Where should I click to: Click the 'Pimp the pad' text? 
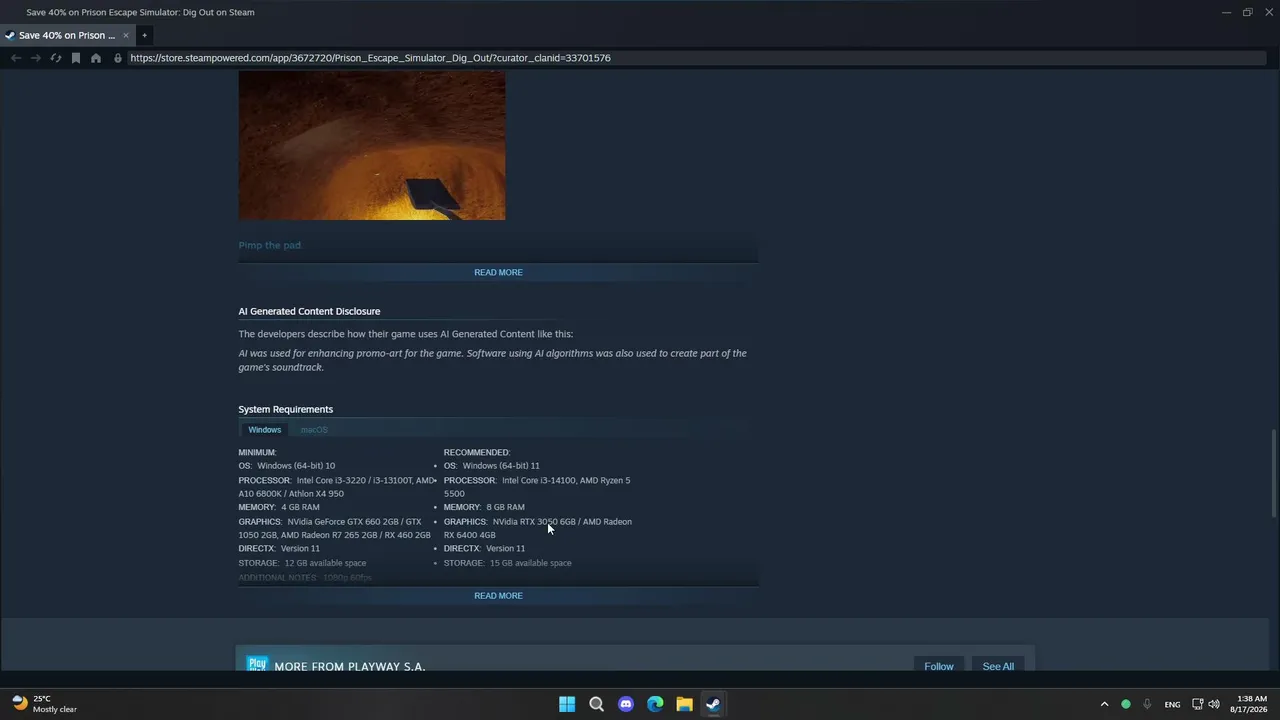pyautogui.click(x=270, y=245)
